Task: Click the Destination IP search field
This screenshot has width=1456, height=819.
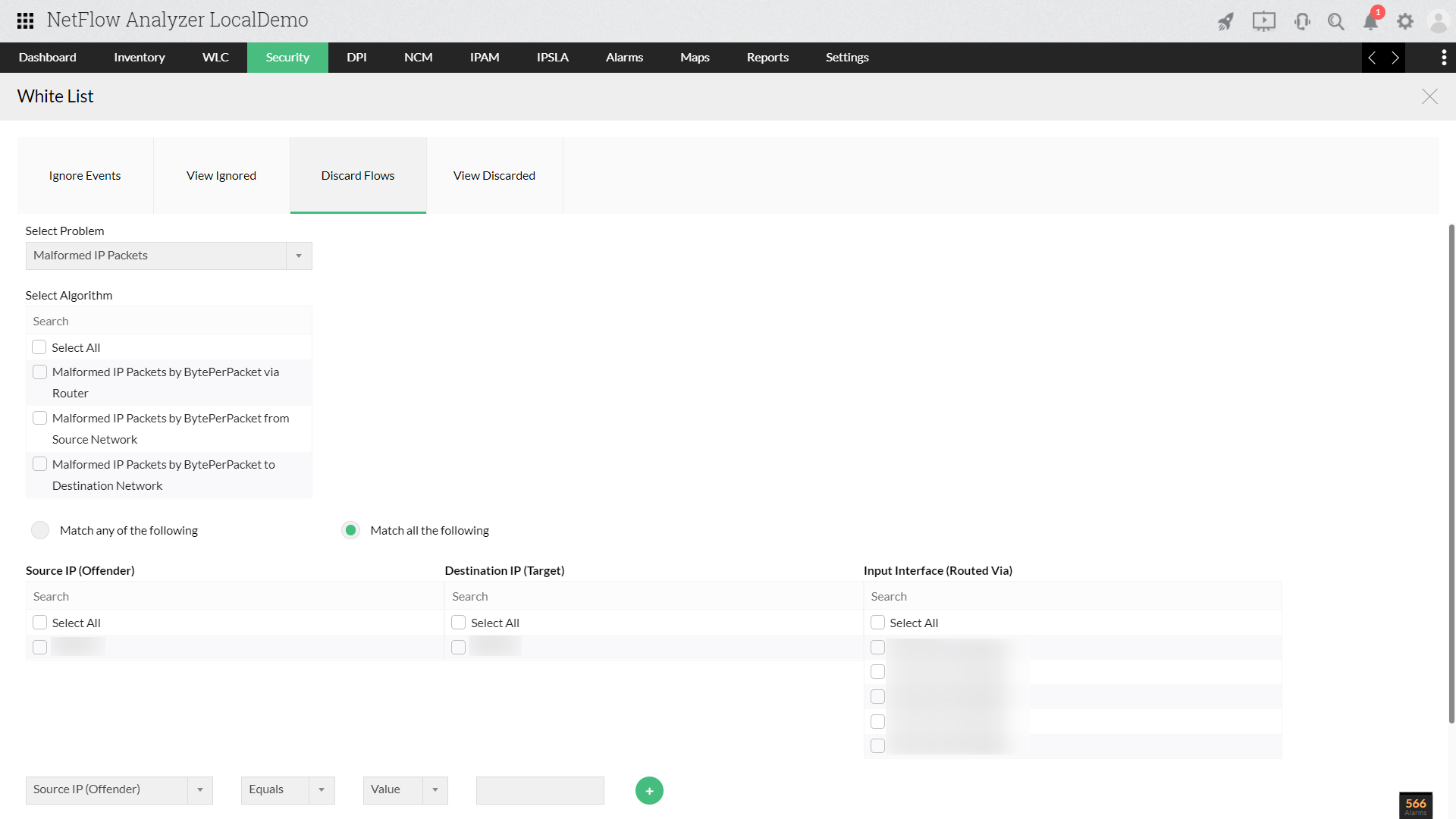Action: [652, 596]
